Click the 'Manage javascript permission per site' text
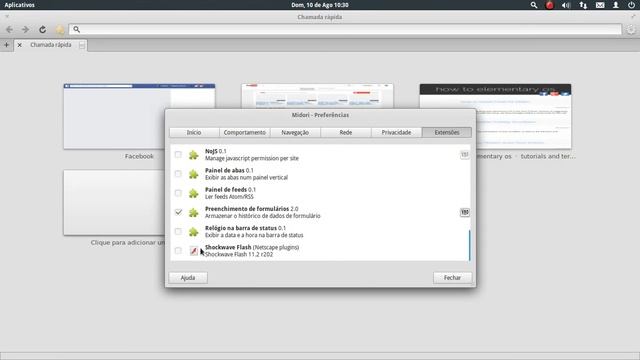The height and width of the screenshot is (360, 640). 252,158
